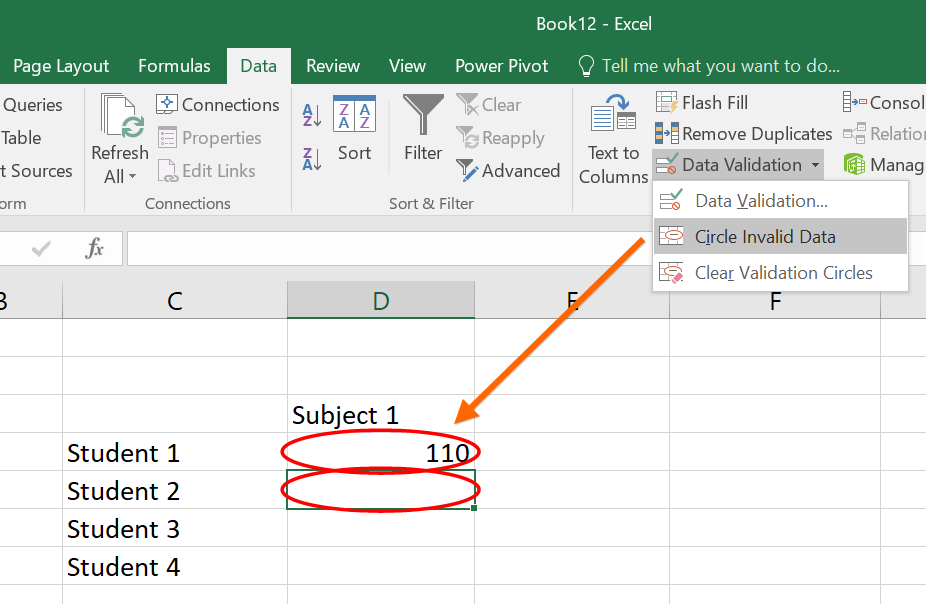
Task: Click the insert function fx button
Action: click(x=95, y=249)
